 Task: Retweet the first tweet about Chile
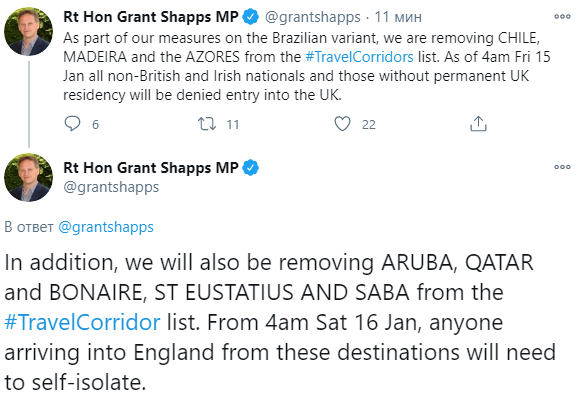207,124
